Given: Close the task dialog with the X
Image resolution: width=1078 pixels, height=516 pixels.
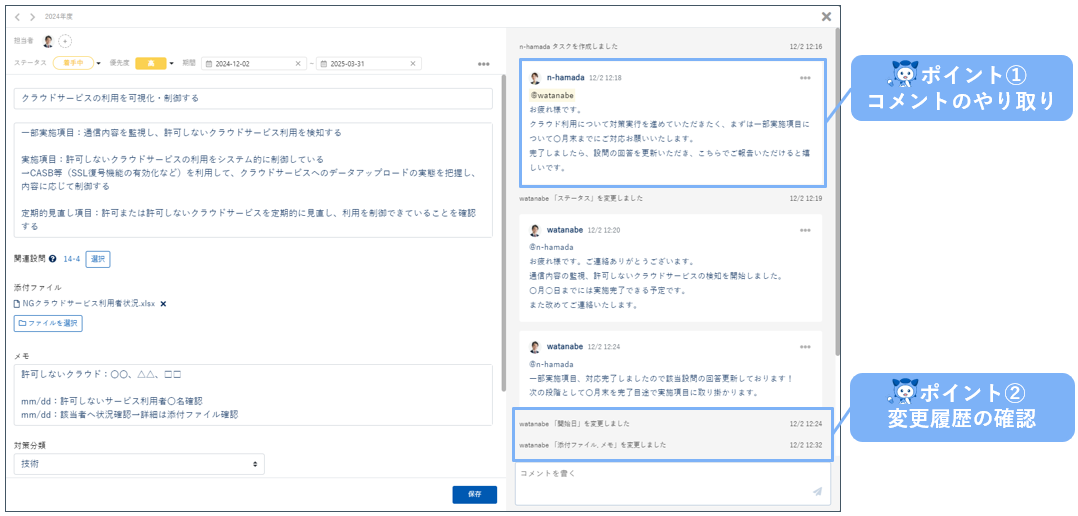Looking at the screenshot, I should point(826,16).
